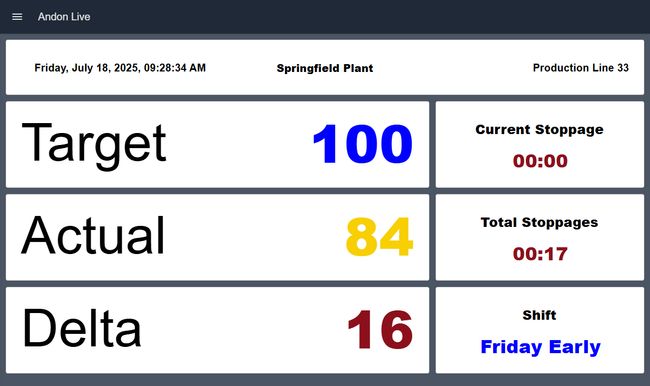Click the Current Stoppage heading

539,130
